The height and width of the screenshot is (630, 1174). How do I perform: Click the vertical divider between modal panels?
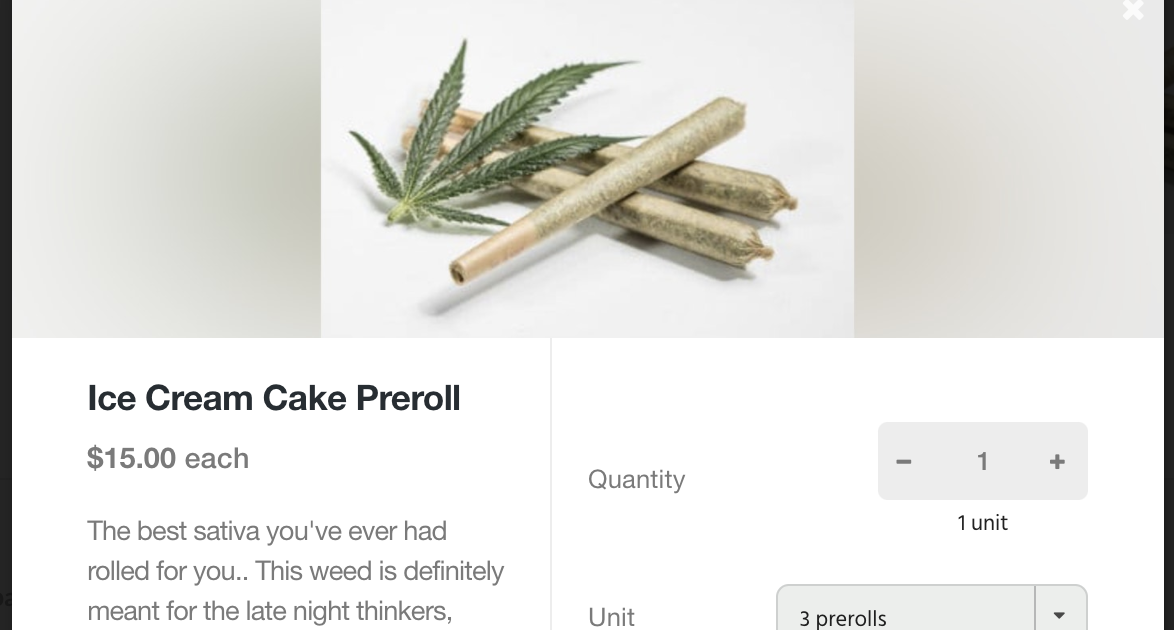pos(551,480)
